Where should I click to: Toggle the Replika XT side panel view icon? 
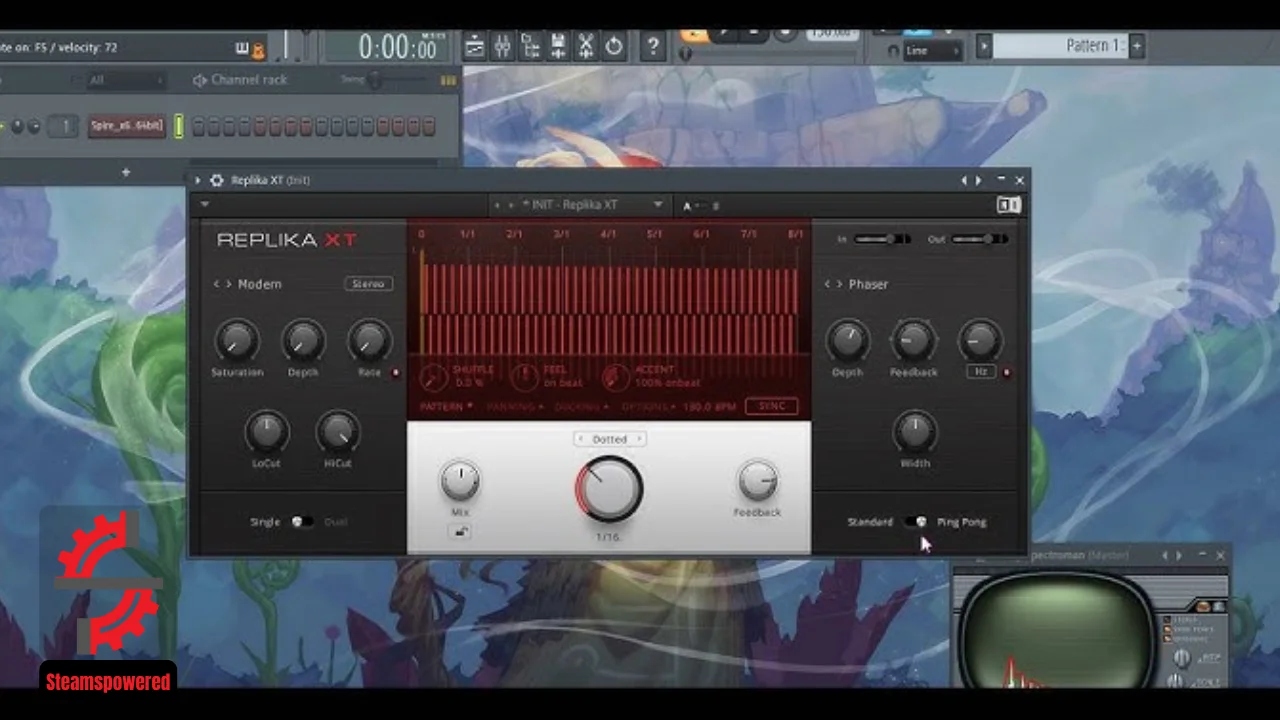point(1008,205)
